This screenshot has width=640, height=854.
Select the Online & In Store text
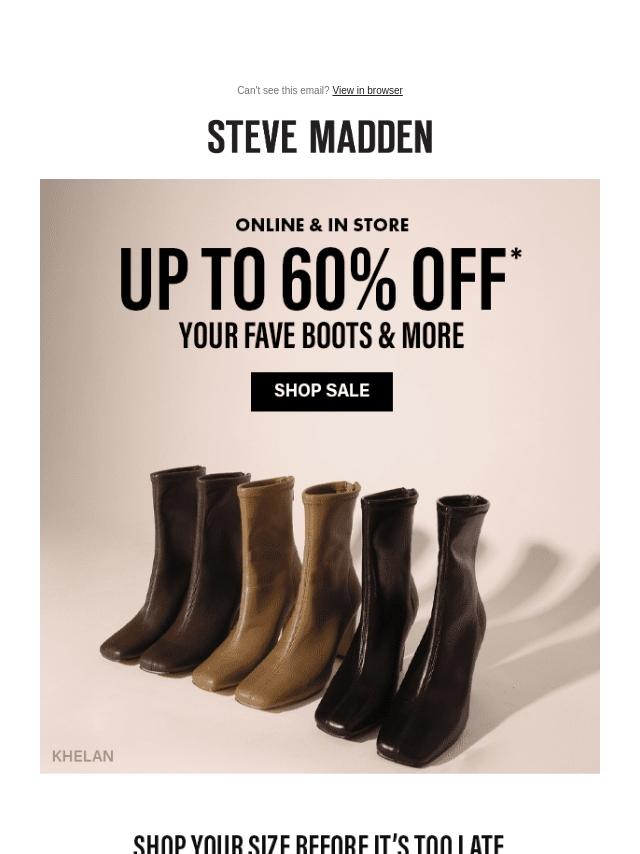pos(322,225)
